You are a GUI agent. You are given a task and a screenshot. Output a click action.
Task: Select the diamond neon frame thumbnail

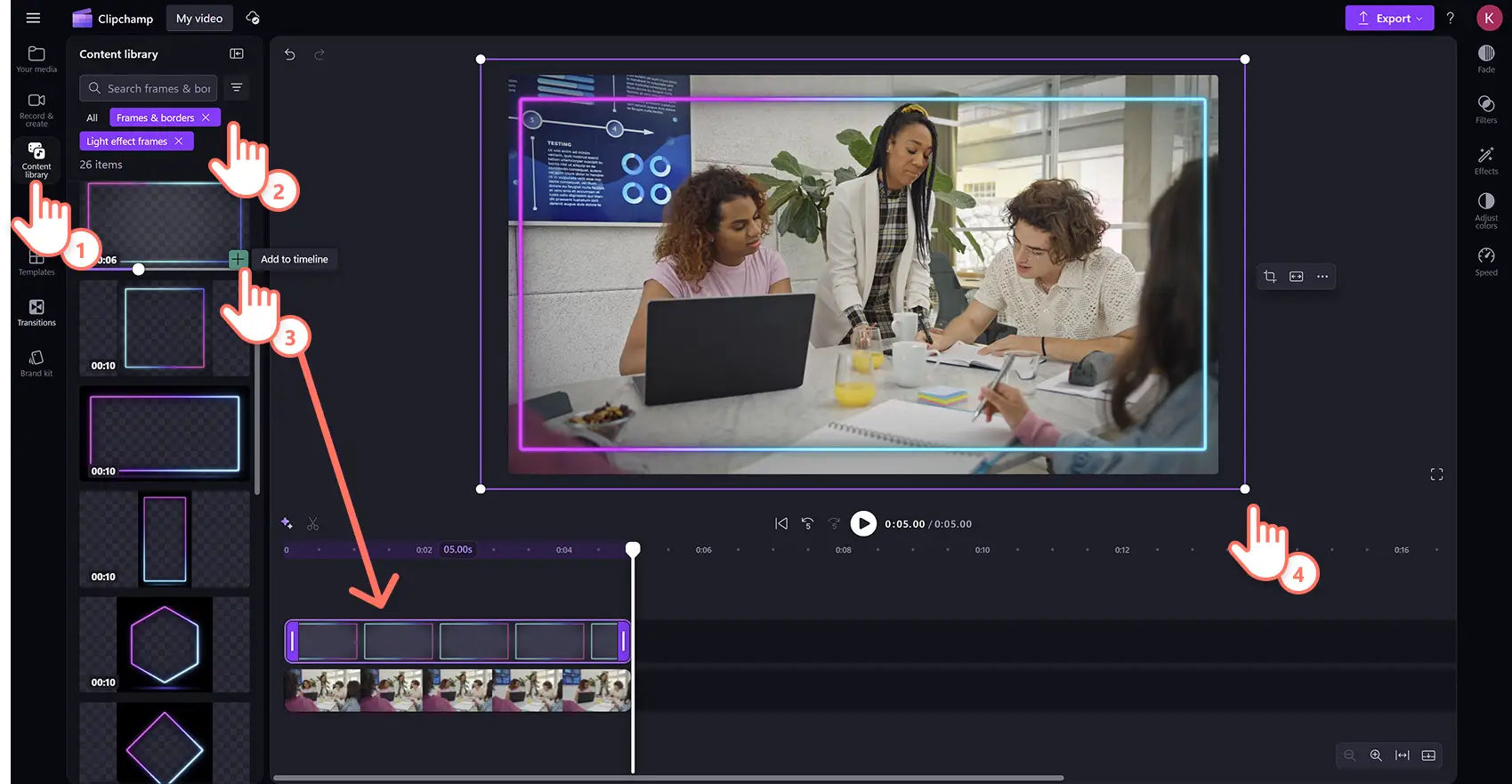[x=165, y=744]
